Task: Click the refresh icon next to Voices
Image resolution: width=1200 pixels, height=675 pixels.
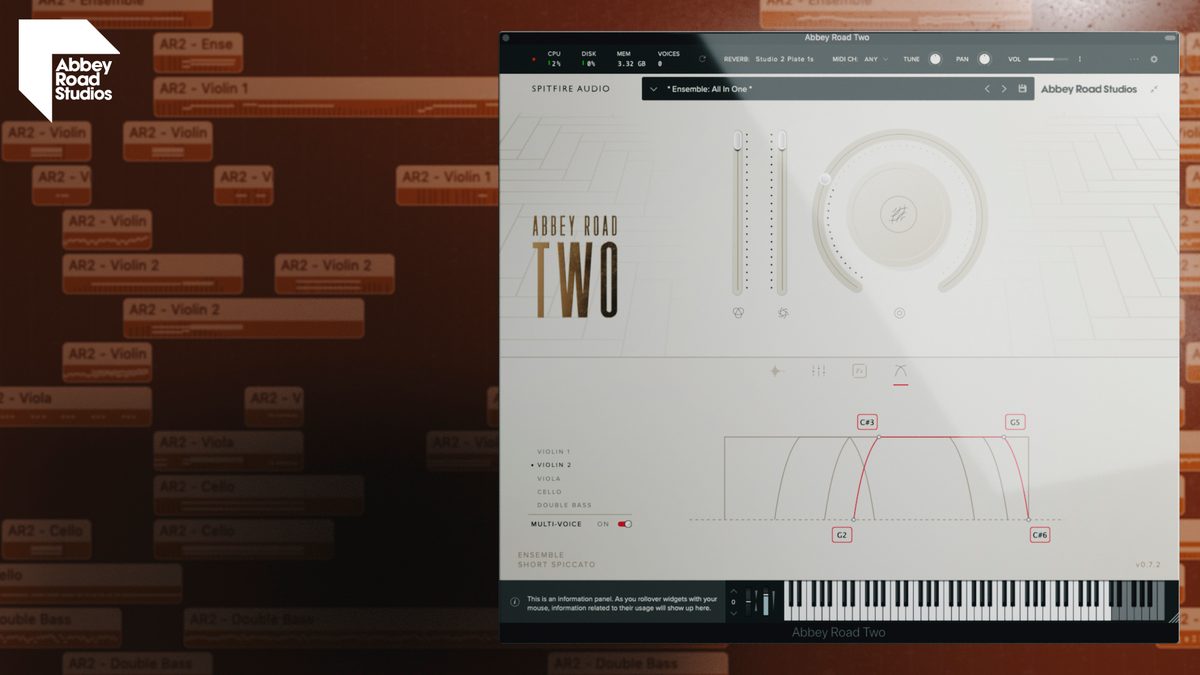Action: 702,59
